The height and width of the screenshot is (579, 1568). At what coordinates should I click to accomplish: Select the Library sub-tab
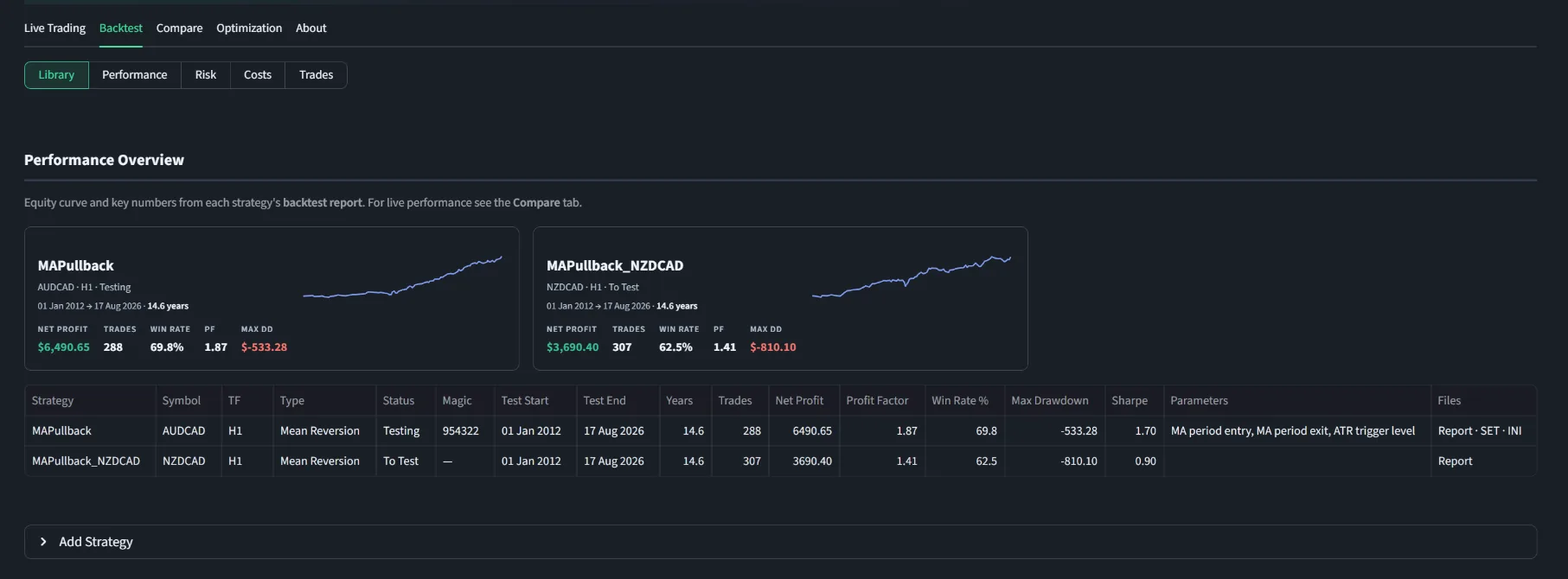[x=56, y=75]
